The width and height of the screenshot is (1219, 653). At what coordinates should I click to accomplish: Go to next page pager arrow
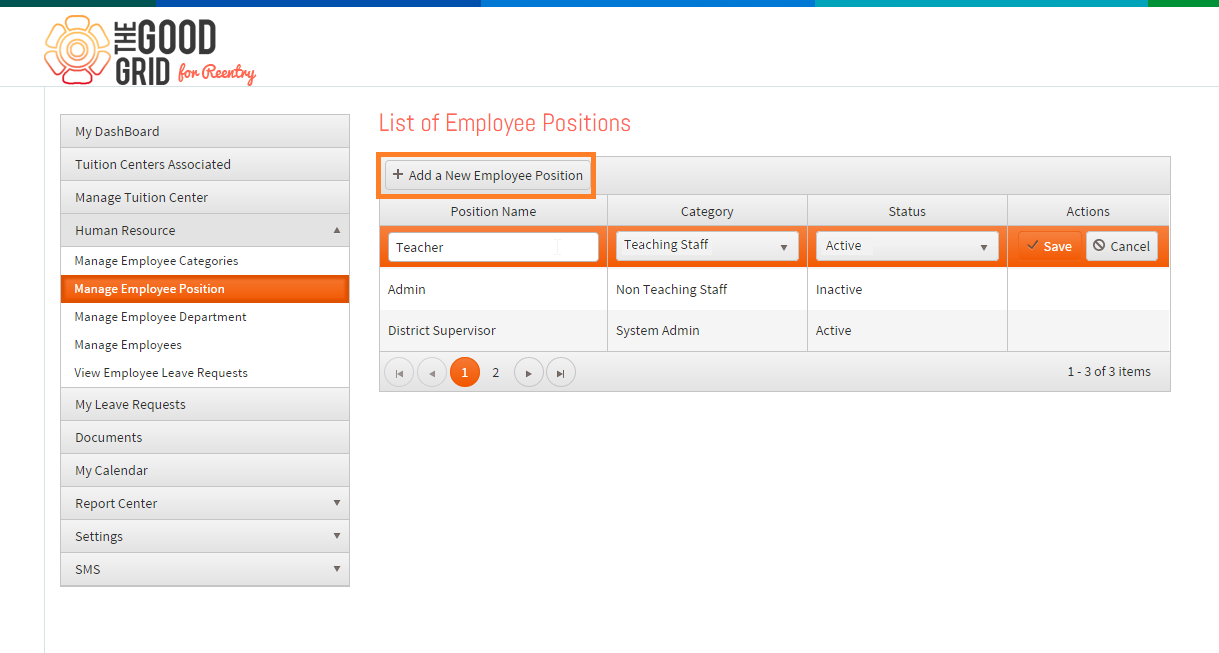coord(528,372)
